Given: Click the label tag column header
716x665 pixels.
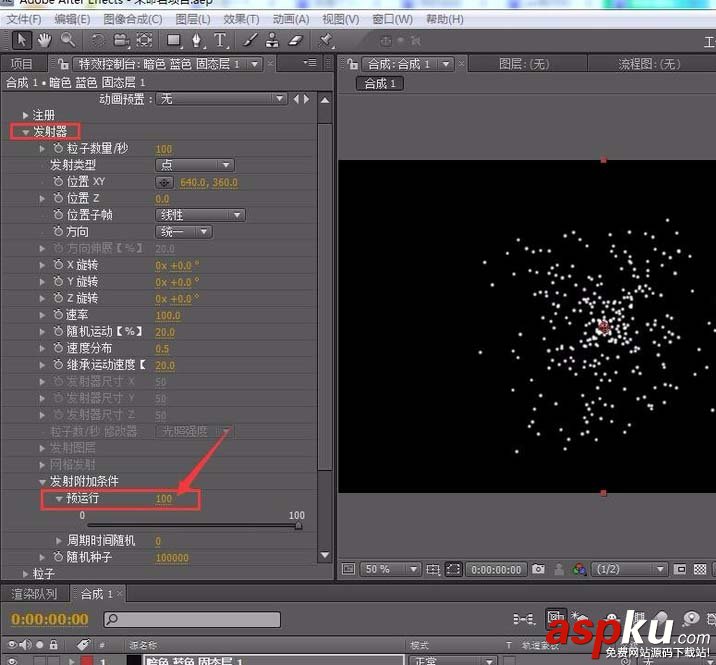Looking at the screenshot, I should (x=84, y=644).
